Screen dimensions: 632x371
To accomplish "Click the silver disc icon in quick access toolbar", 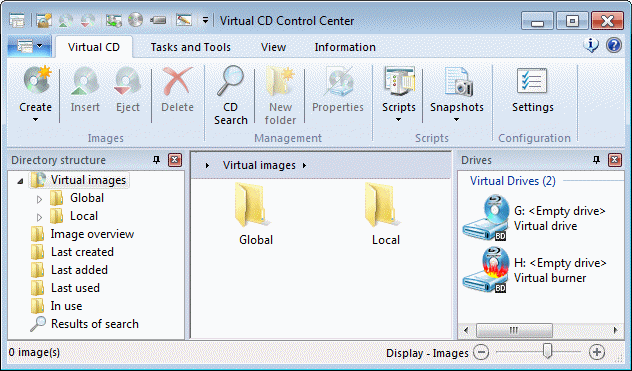I will coord(135,20).
